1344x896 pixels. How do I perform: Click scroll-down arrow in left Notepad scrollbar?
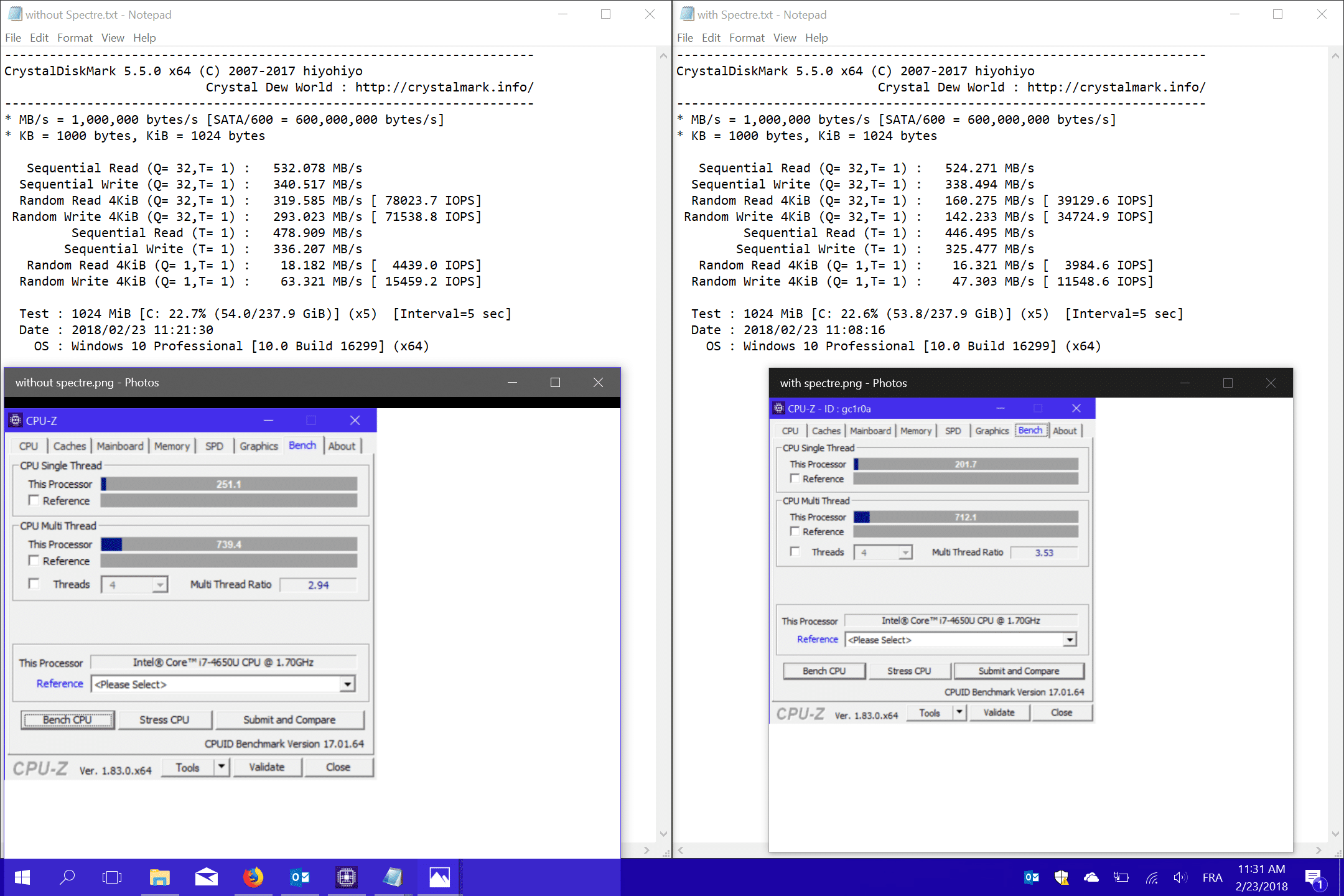pyautogui.click(x=663, y=834)
